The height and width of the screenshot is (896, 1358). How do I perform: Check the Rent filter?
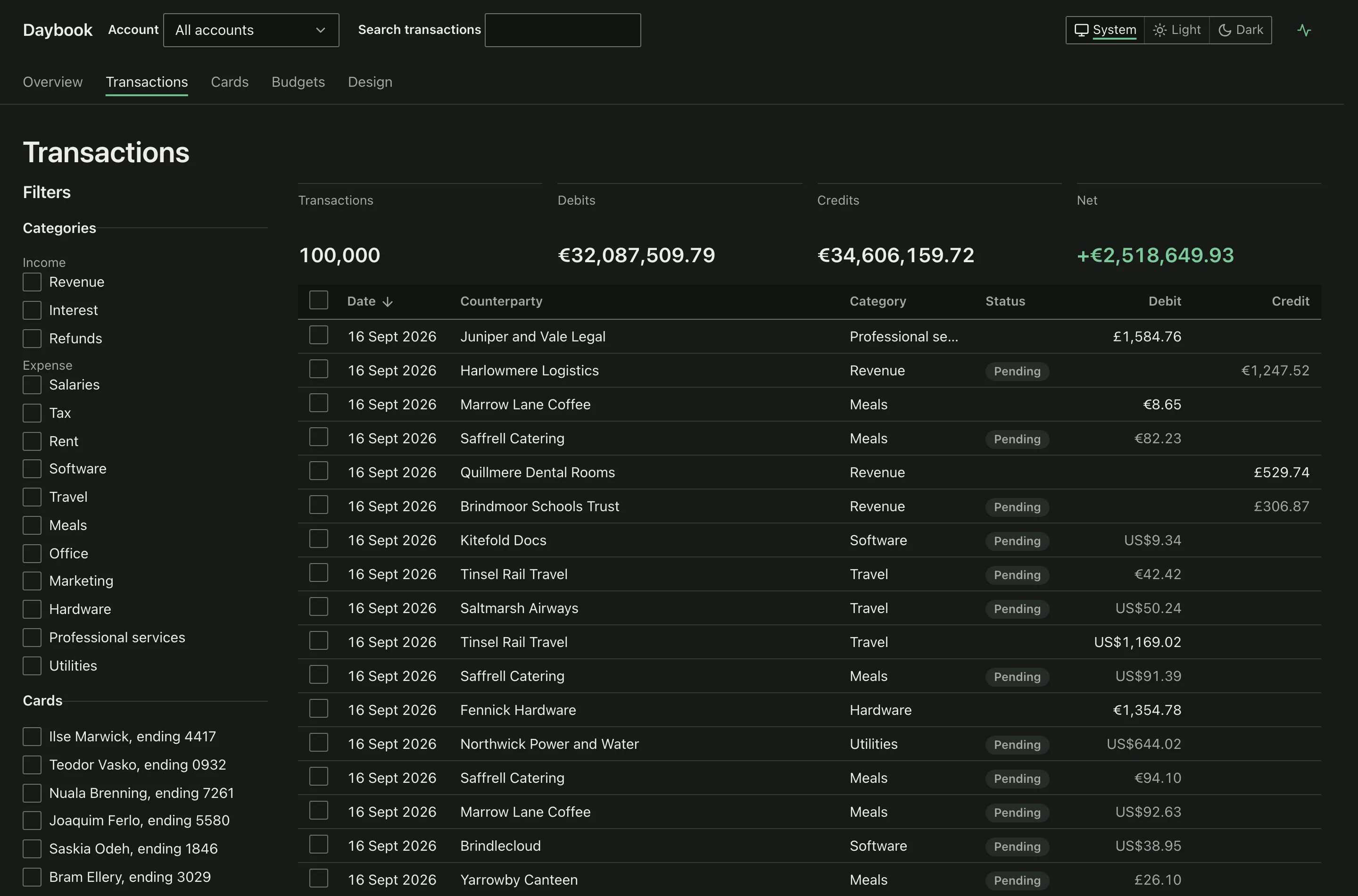coord(32,441)
